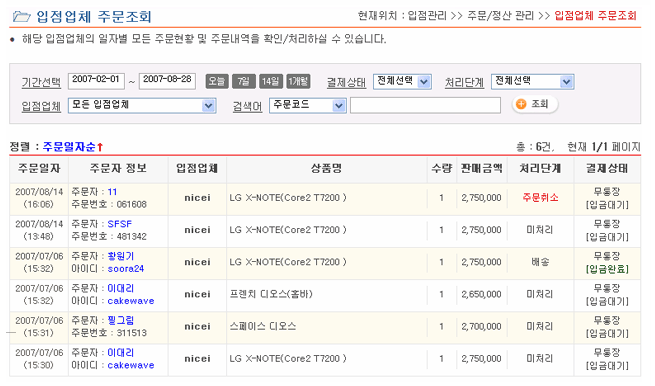Open ID link soora24
This screenshot has height=386, width=655.
(x=126, y=269)
